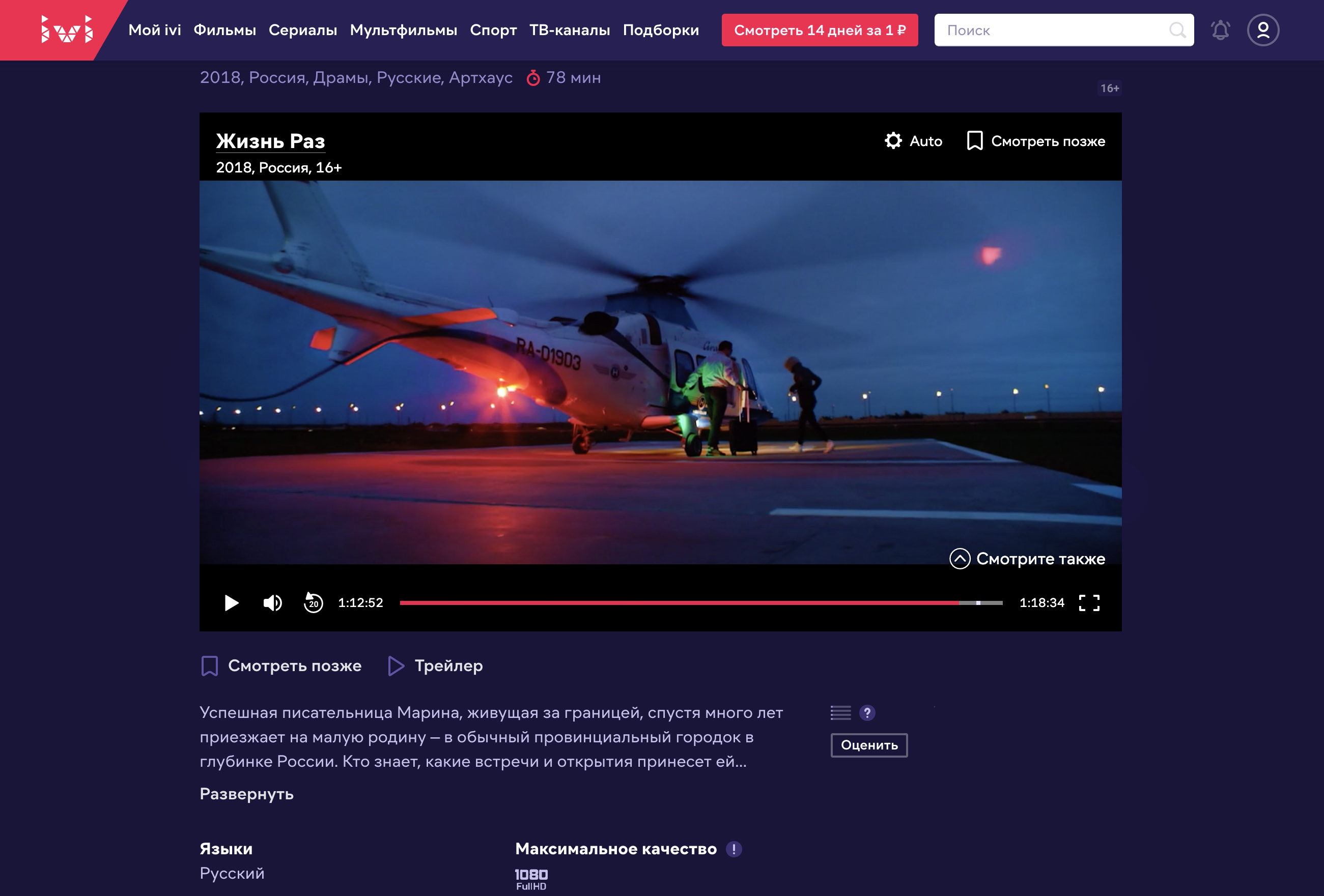The height and width of the screenshot is (896, 1324).
Task: Rewind 20 seconds
Action: [x=314, y=602]
